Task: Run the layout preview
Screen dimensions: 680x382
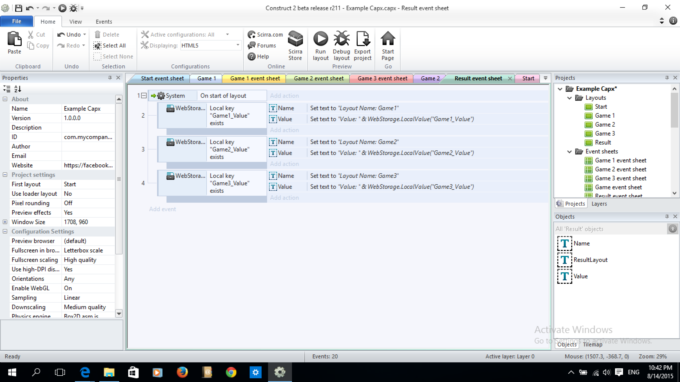Action: click(x=320, y=46)
